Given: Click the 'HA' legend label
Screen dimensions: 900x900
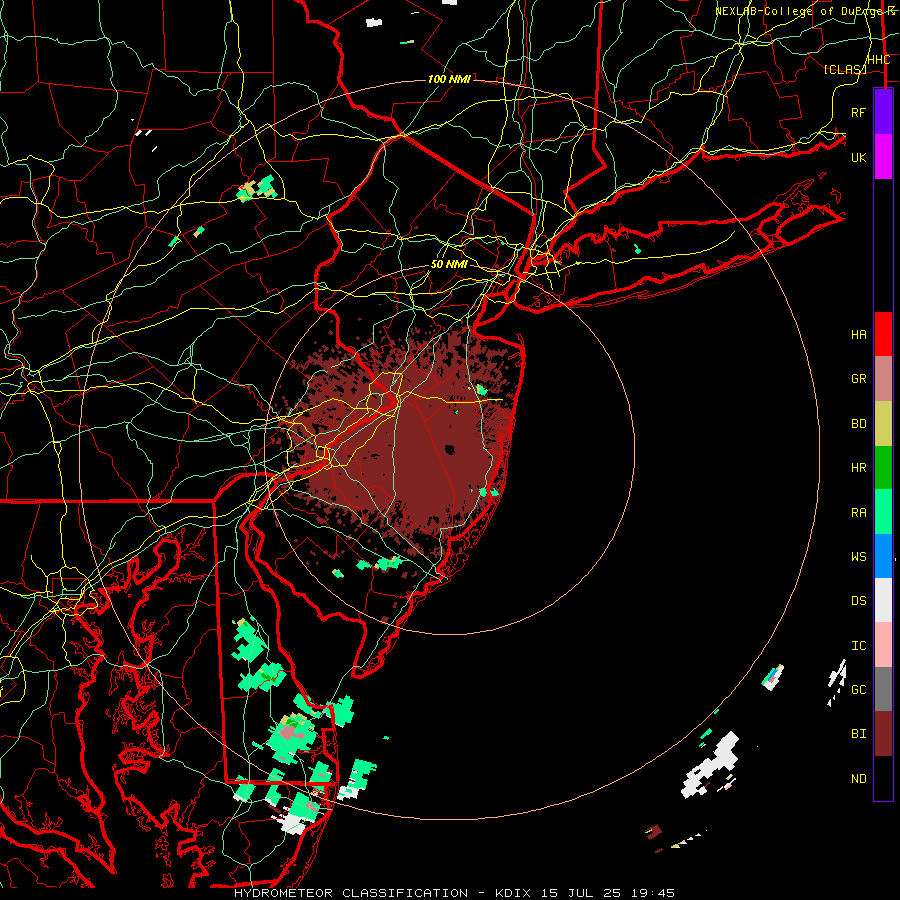Looking at the screenshot, I should (x=859, y=335).
